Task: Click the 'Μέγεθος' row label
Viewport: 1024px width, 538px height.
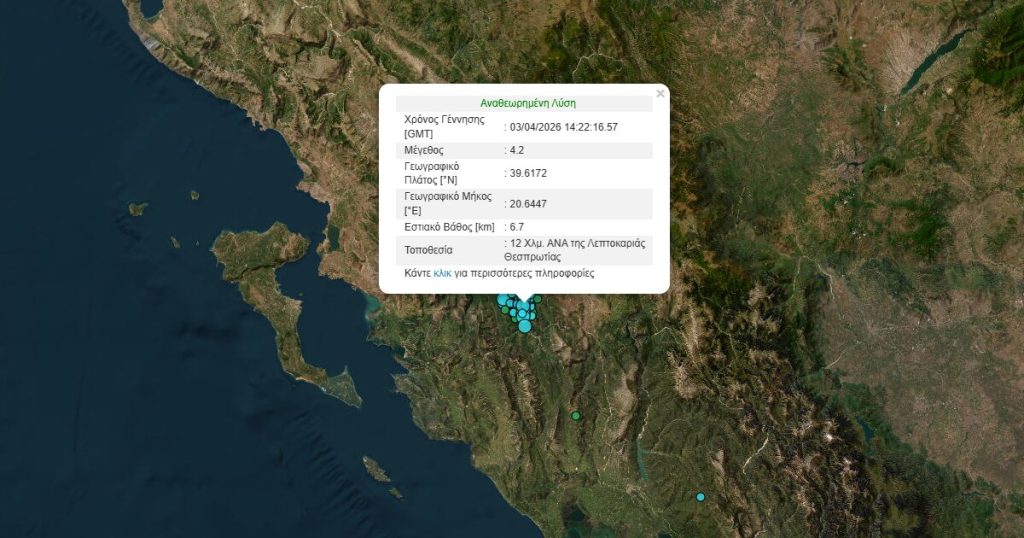Action: click(424, 150)
